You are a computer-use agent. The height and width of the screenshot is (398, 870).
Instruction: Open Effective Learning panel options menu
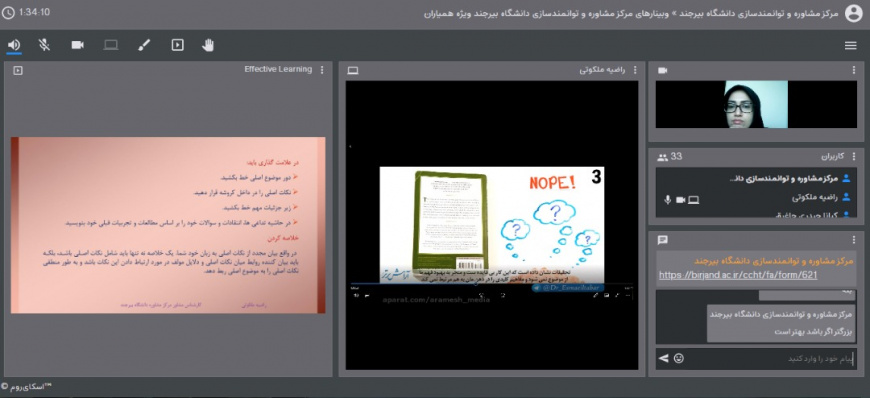322,70
